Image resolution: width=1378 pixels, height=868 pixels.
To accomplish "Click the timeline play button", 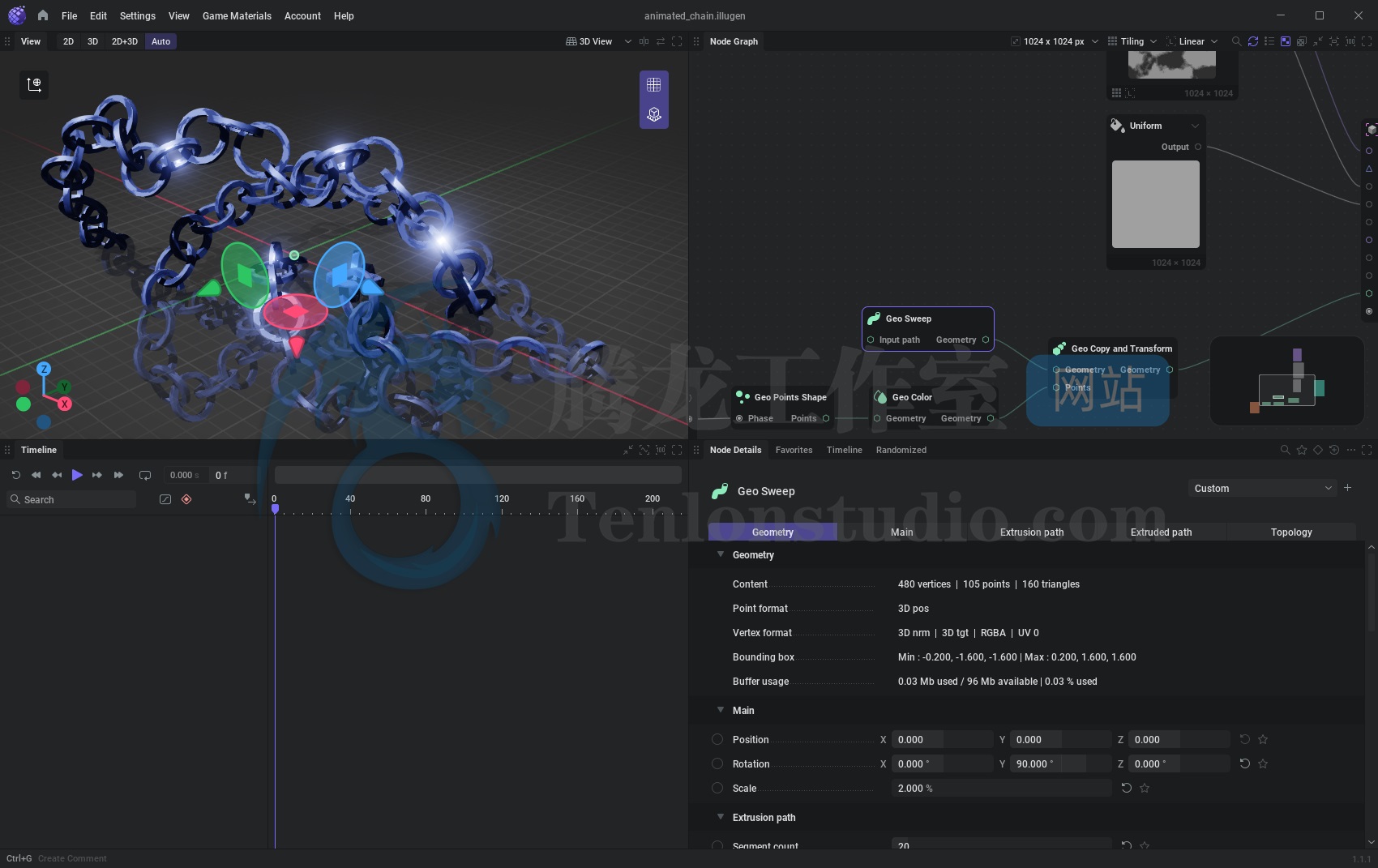I will click(x=77, y=475).
